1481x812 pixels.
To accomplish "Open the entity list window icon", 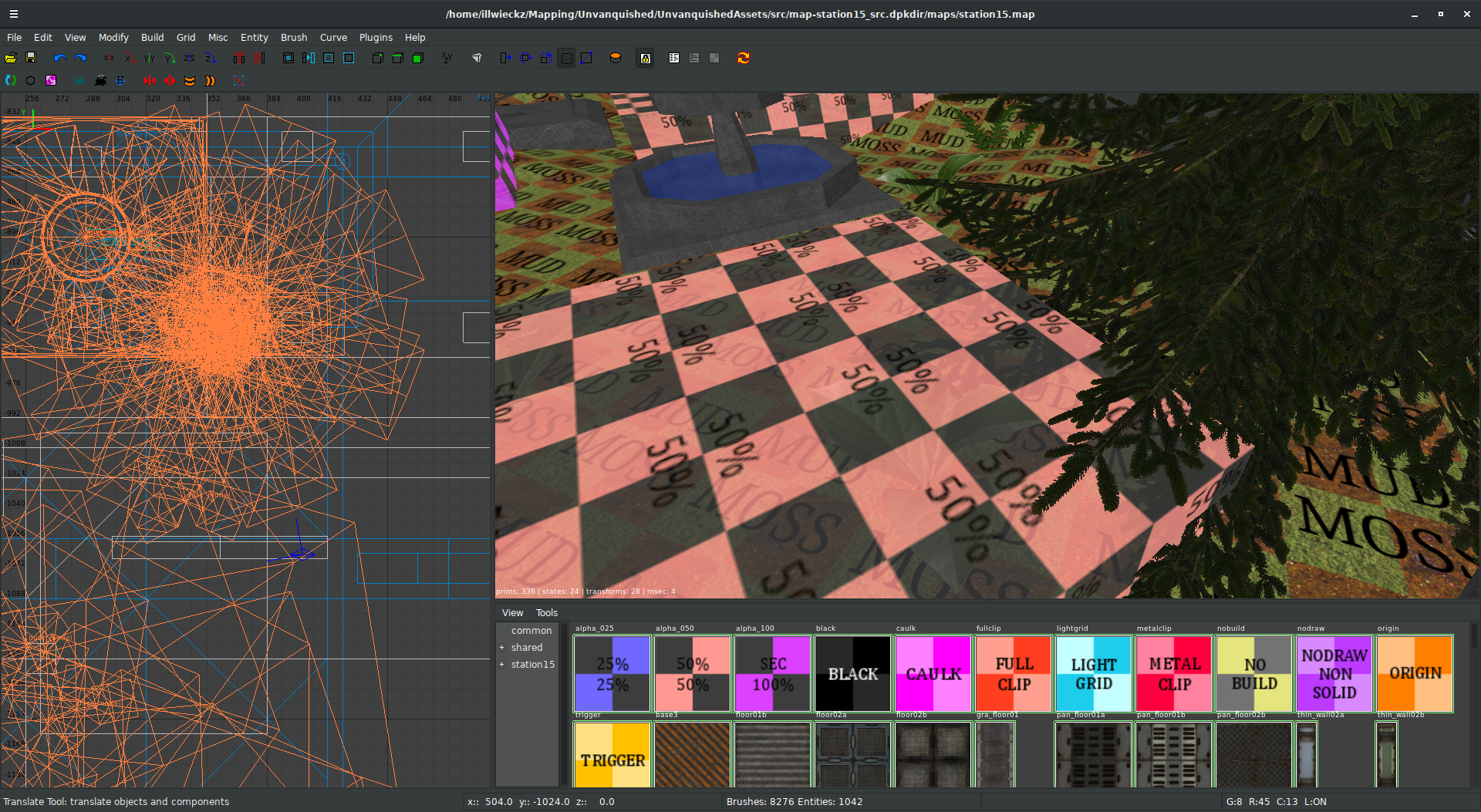I will [x=674, y=58].
